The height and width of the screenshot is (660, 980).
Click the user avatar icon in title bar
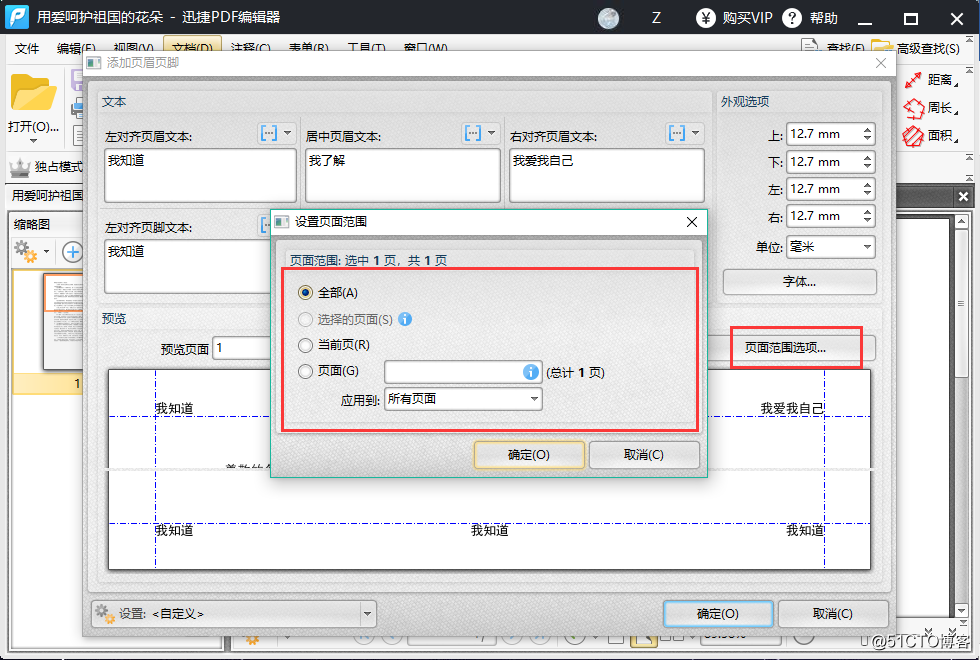pos(608,18)
